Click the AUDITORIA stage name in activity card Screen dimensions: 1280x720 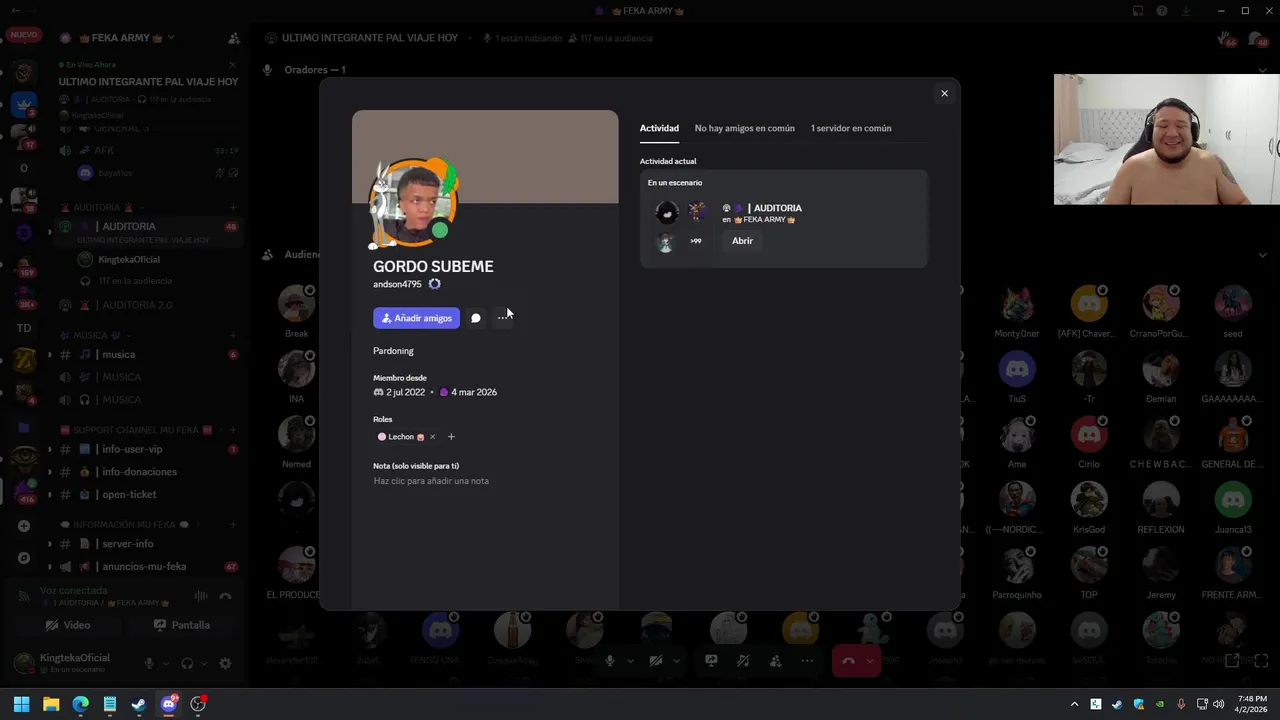[777, 208]
